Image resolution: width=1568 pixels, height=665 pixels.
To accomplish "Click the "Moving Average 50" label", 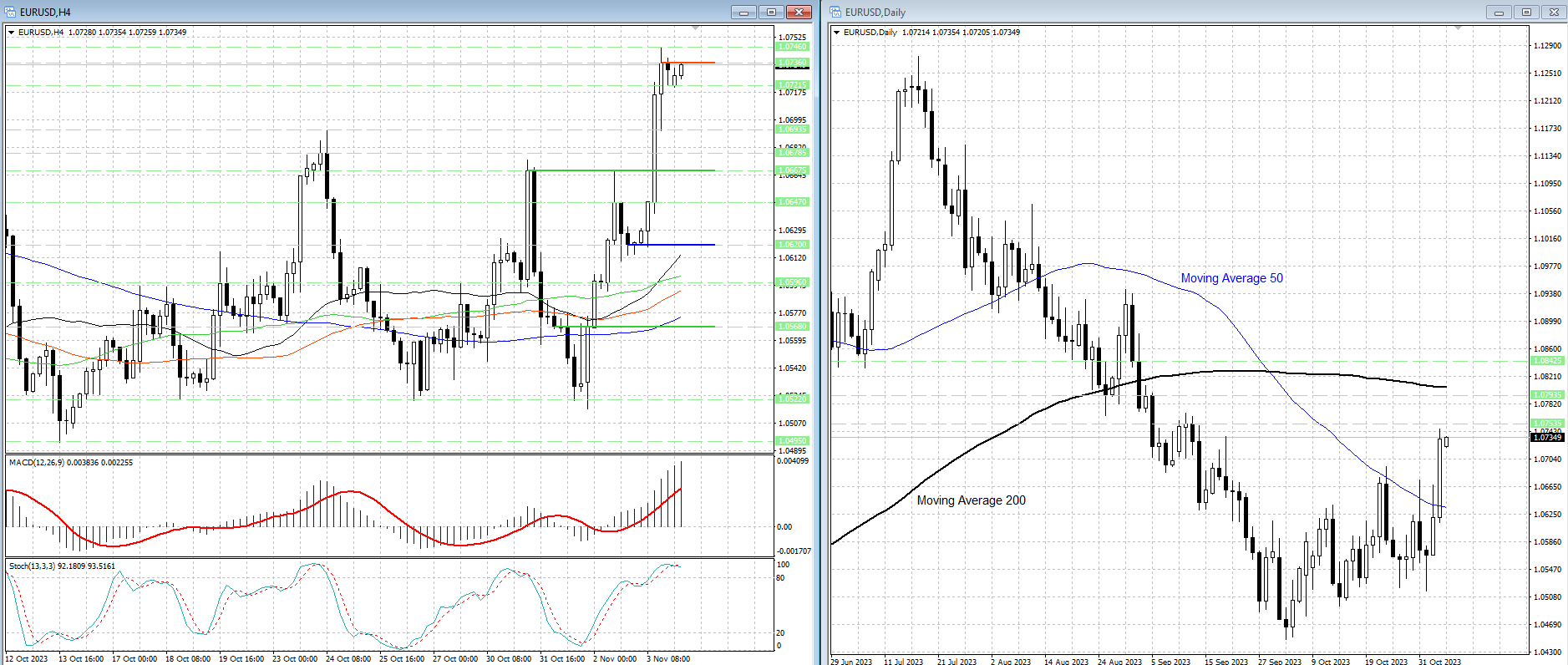I will [x=1231, y=278].
